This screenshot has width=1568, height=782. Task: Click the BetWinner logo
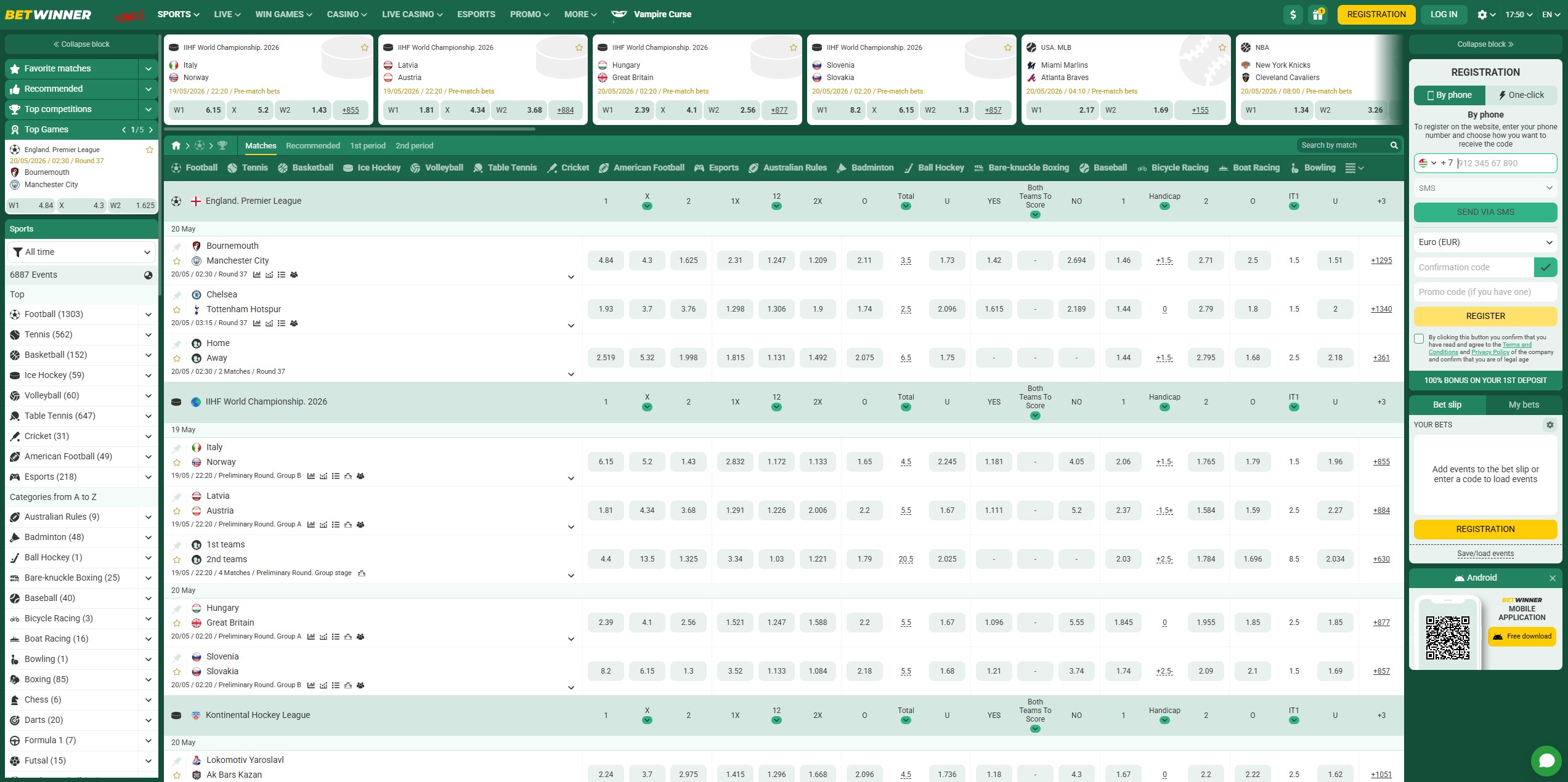tap(48, 15)
